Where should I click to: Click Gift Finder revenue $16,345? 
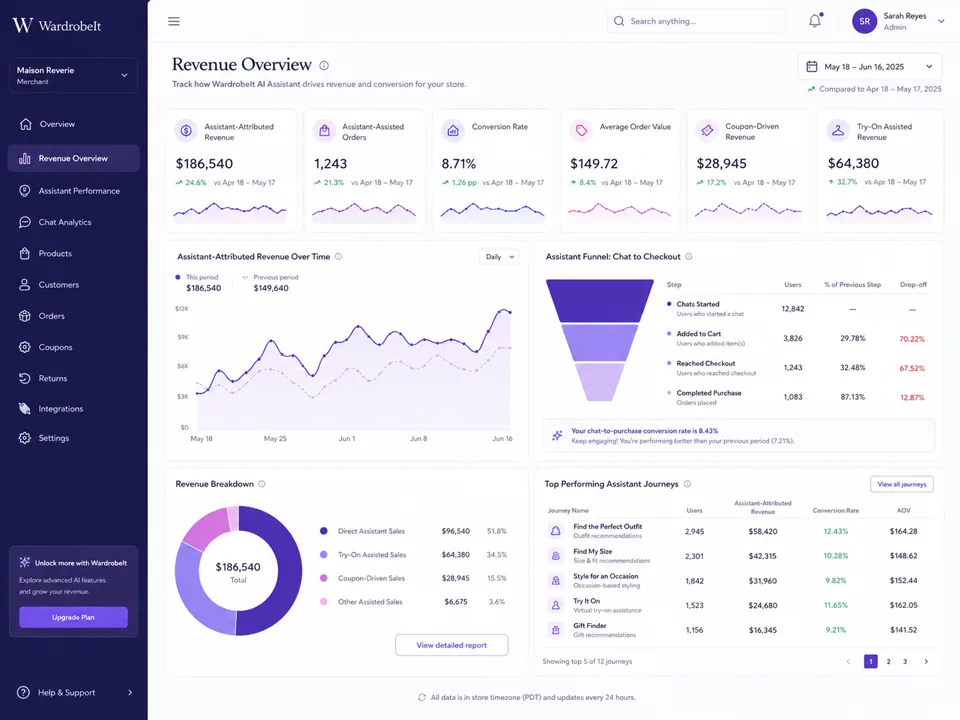[762, 630]
